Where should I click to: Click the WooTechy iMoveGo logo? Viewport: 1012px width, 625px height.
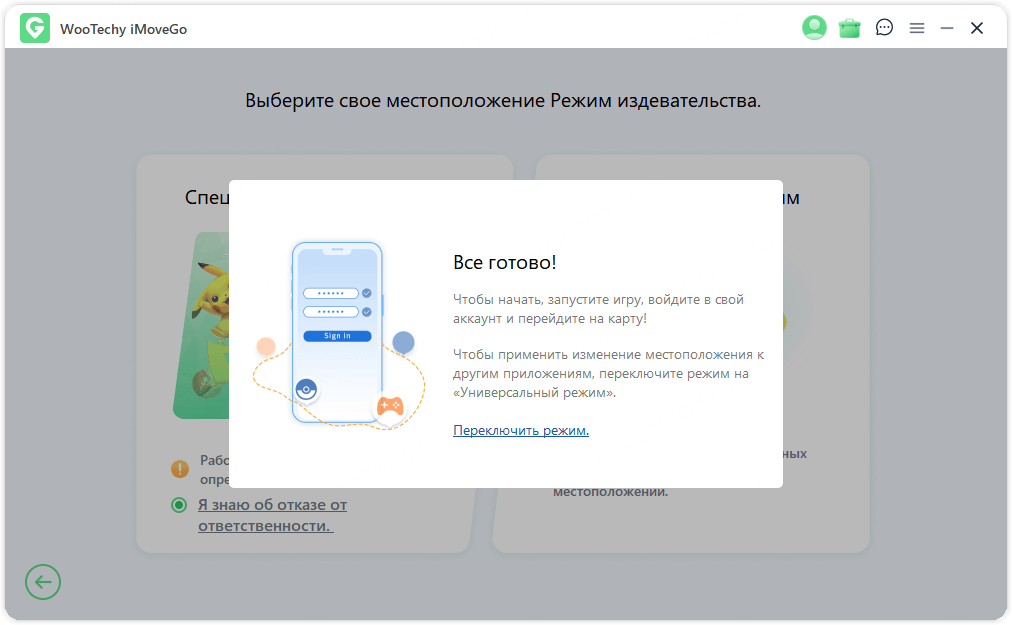click(x=34, y=28)
